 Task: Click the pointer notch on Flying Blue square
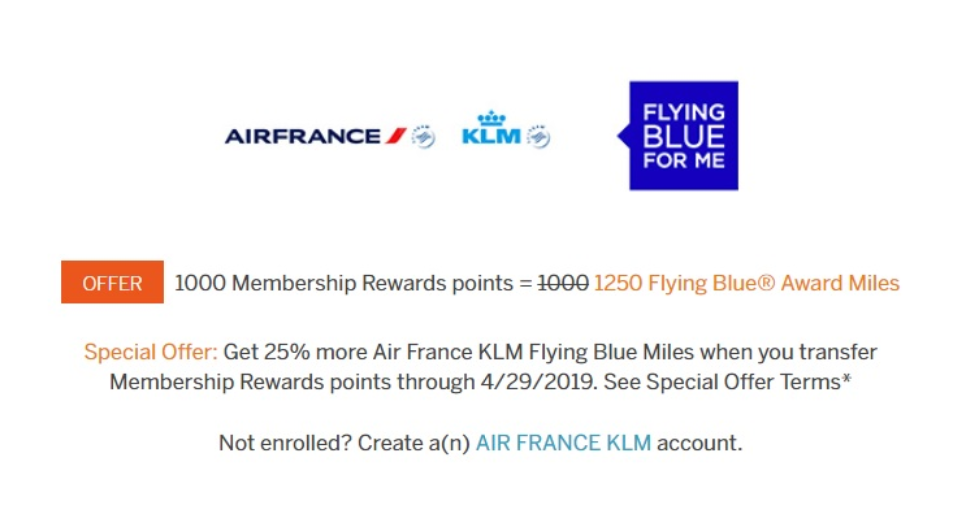[624, 136]
